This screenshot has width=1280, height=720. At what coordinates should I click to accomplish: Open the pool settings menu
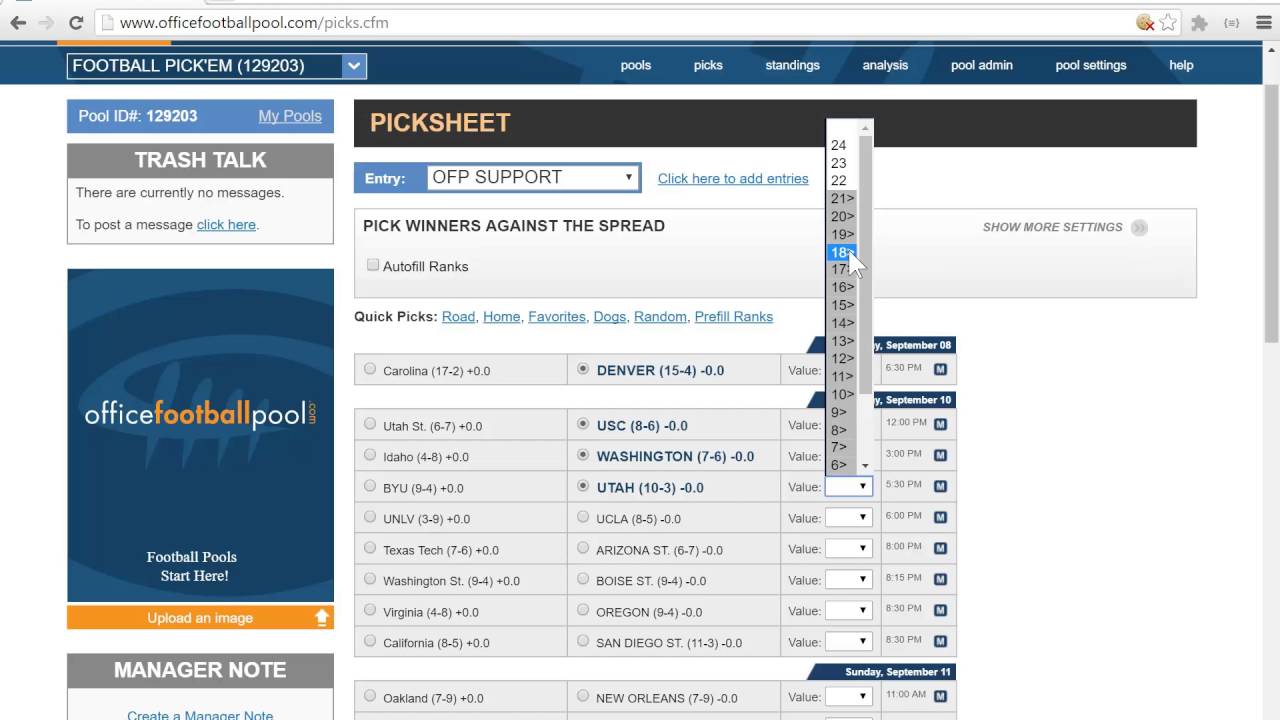pos(1090,65)
